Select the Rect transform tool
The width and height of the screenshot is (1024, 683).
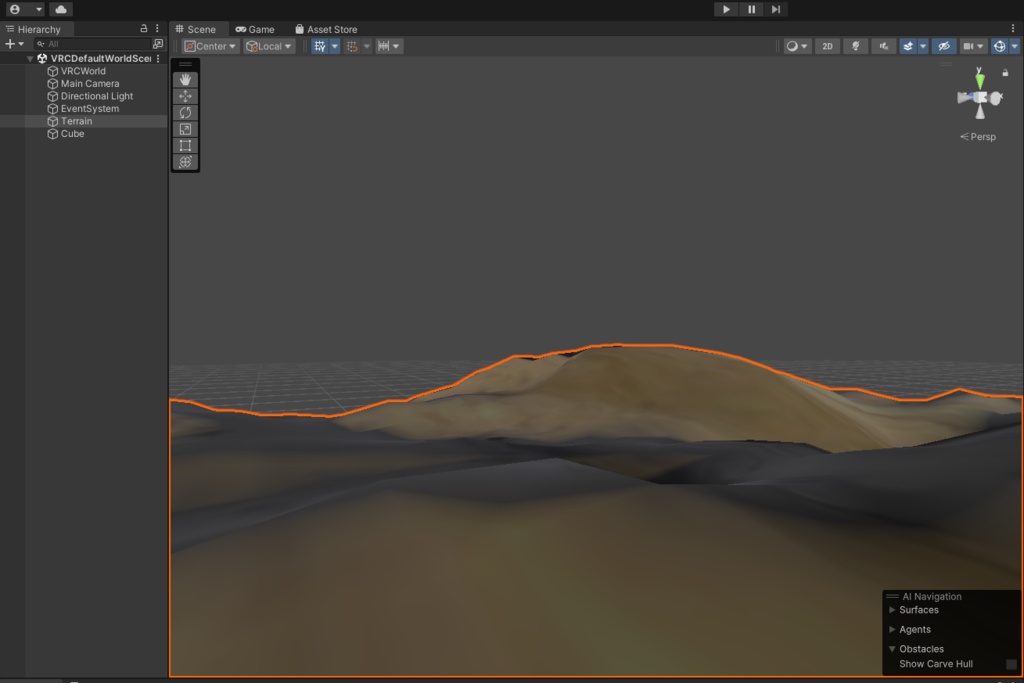pyautogui.click(x=185, y=145)
